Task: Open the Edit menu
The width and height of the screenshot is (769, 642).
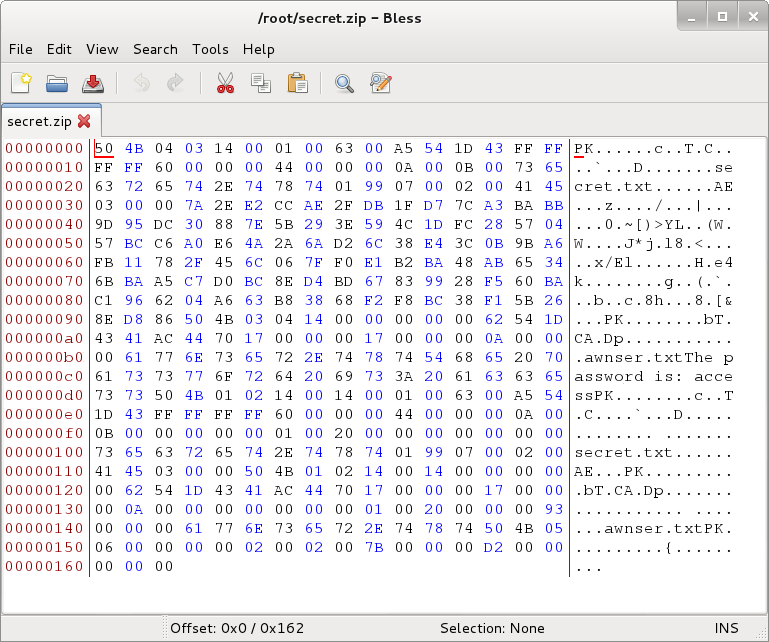Action: (x=59, y=49)
